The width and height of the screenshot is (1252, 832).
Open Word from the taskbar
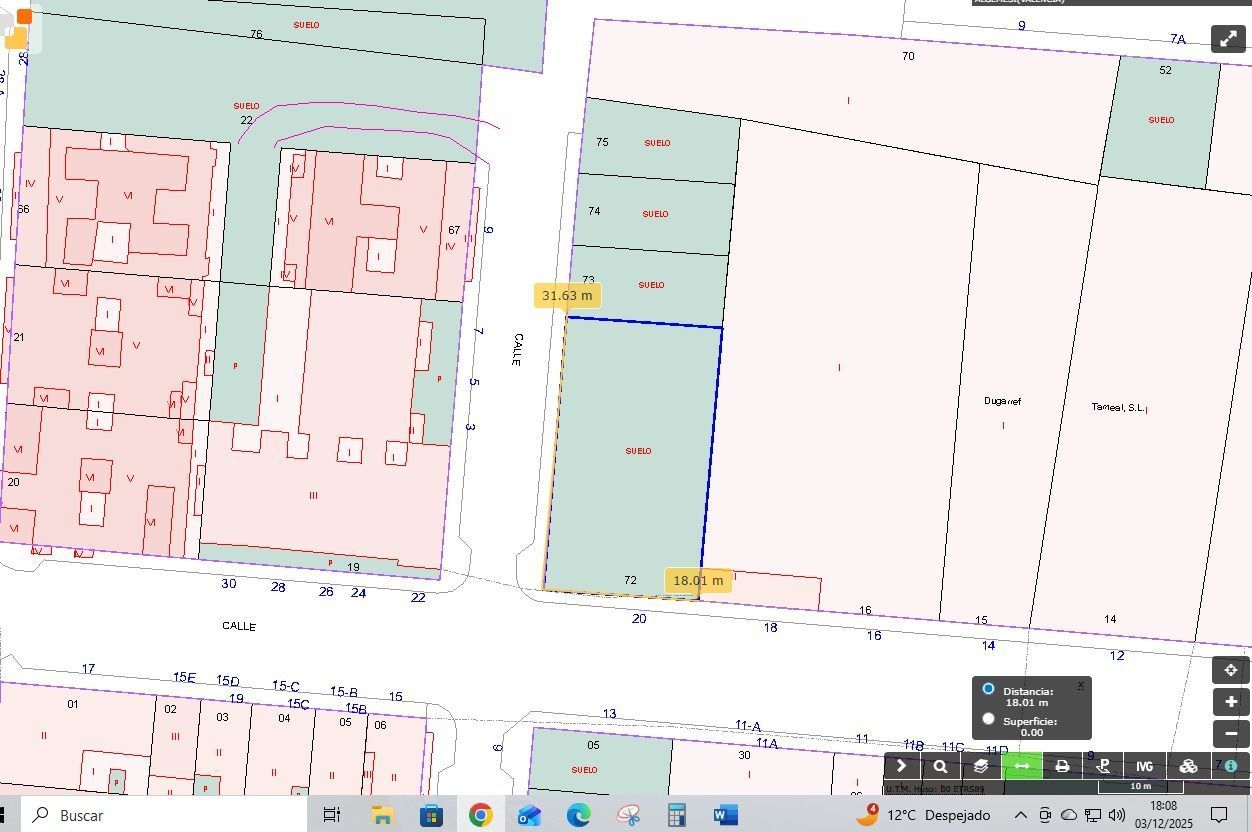point(725,815)
